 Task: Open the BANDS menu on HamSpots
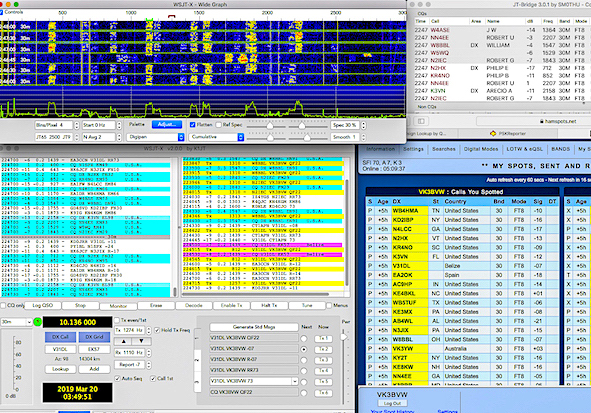(x=560, y=149)
